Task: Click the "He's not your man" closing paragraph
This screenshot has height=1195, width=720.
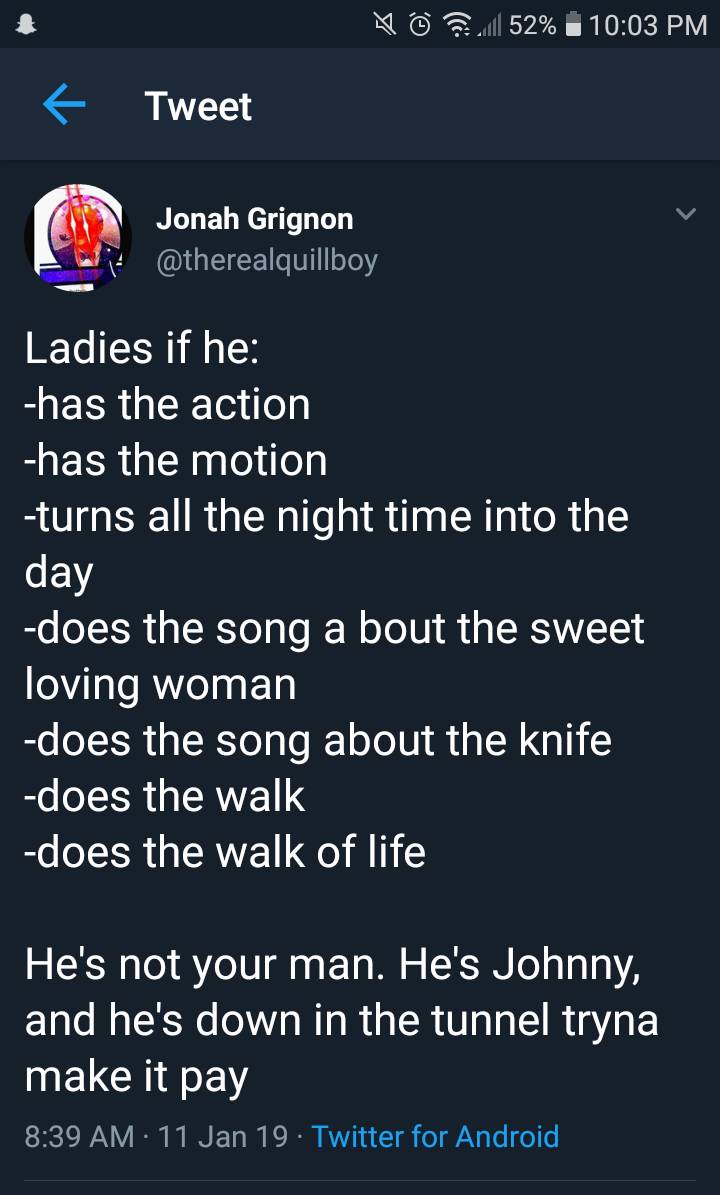Action: (341, 1020)
